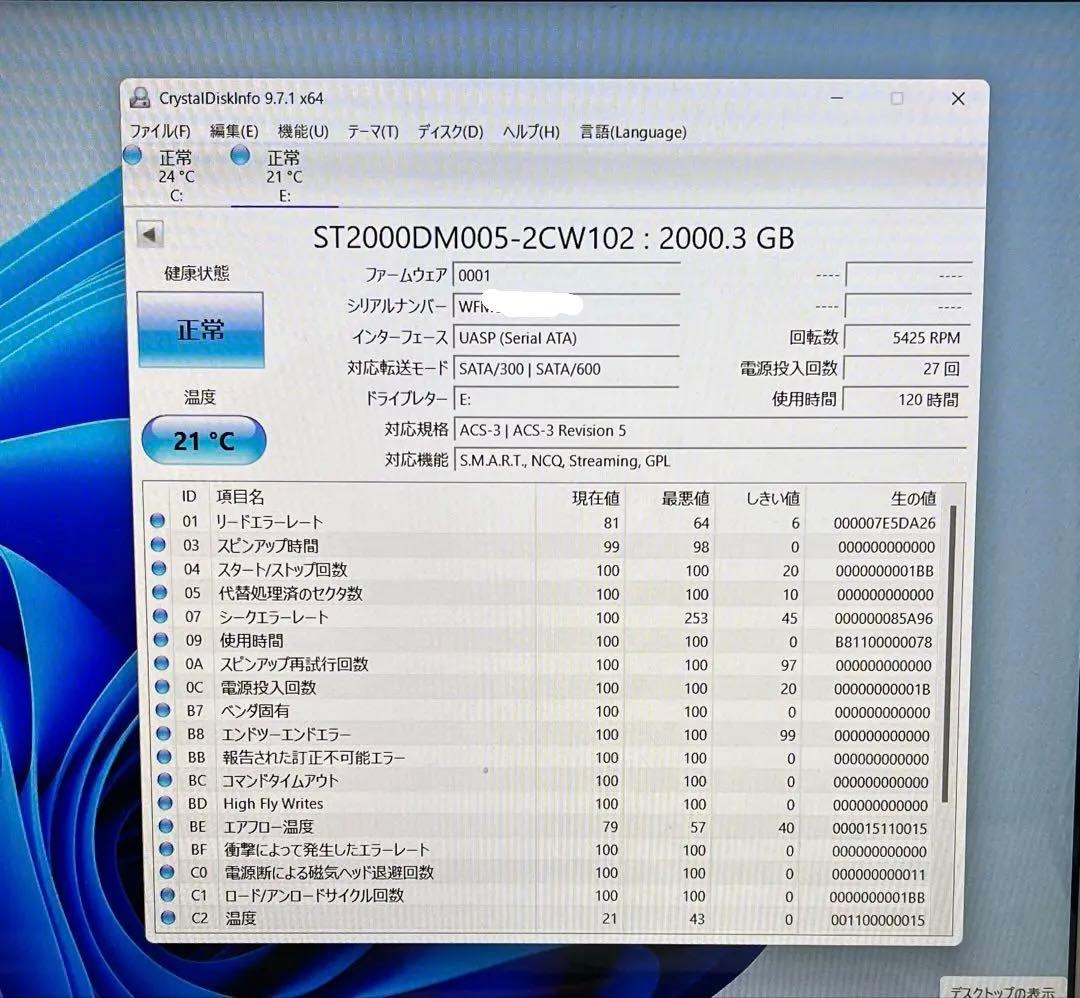Click the serial number field
Viewport: 1080px width, 998px height.
(x=566, y=306)
